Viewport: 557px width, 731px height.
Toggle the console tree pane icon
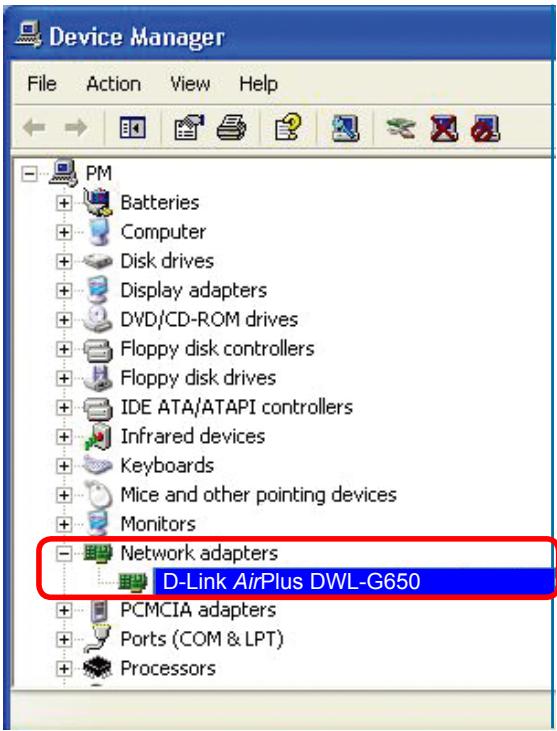point(132,127)
